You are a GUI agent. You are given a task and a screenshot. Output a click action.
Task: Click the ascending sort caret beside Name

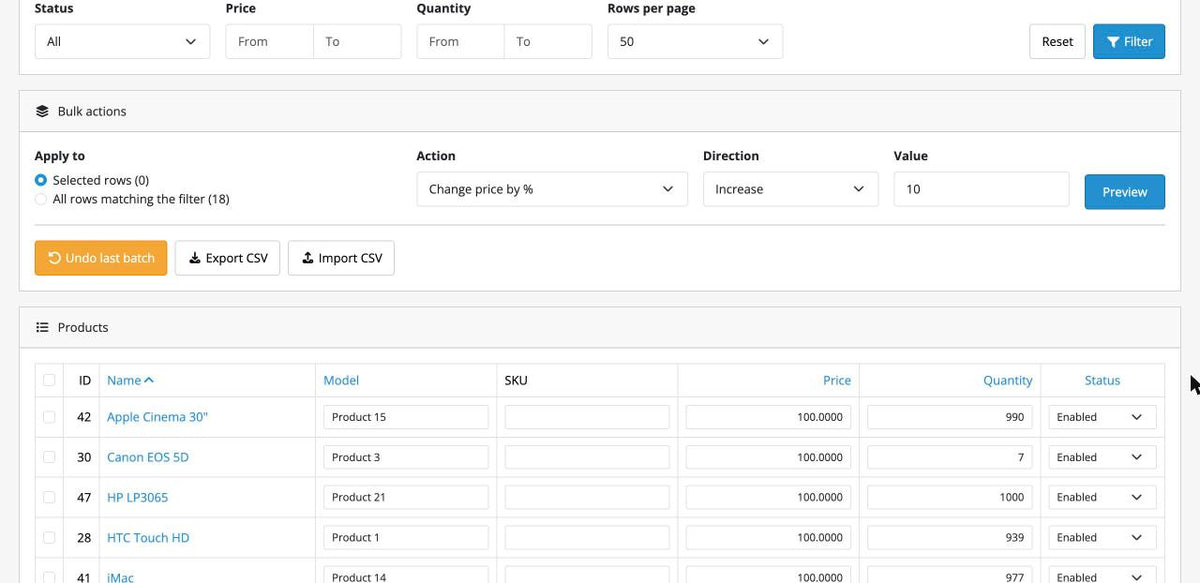pyautogui.click(x=149, y=380)
